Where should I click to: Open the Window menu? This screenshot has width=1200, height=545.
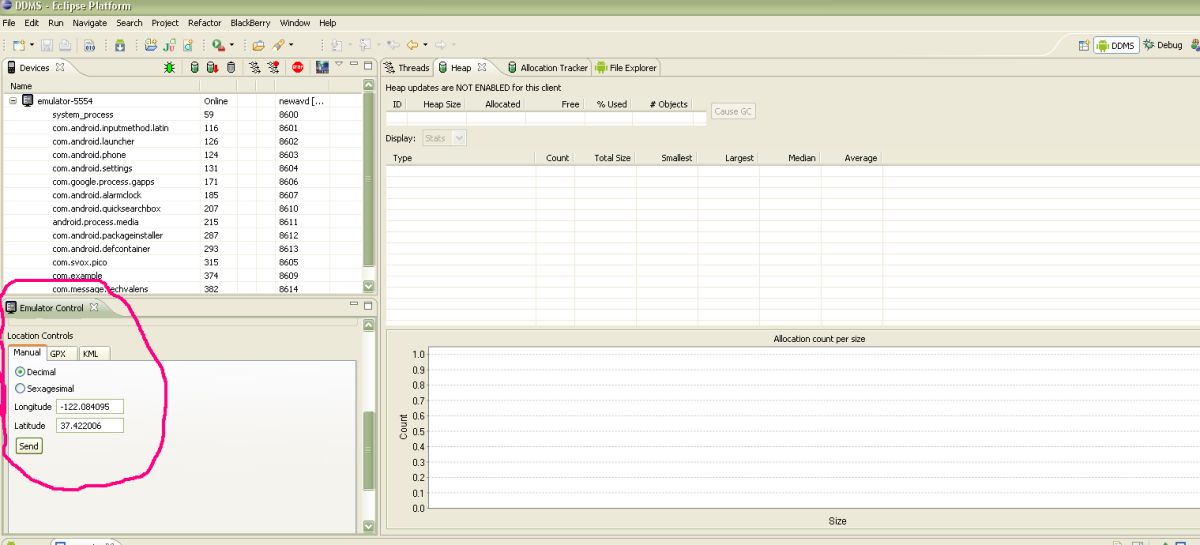click(295, 23)
